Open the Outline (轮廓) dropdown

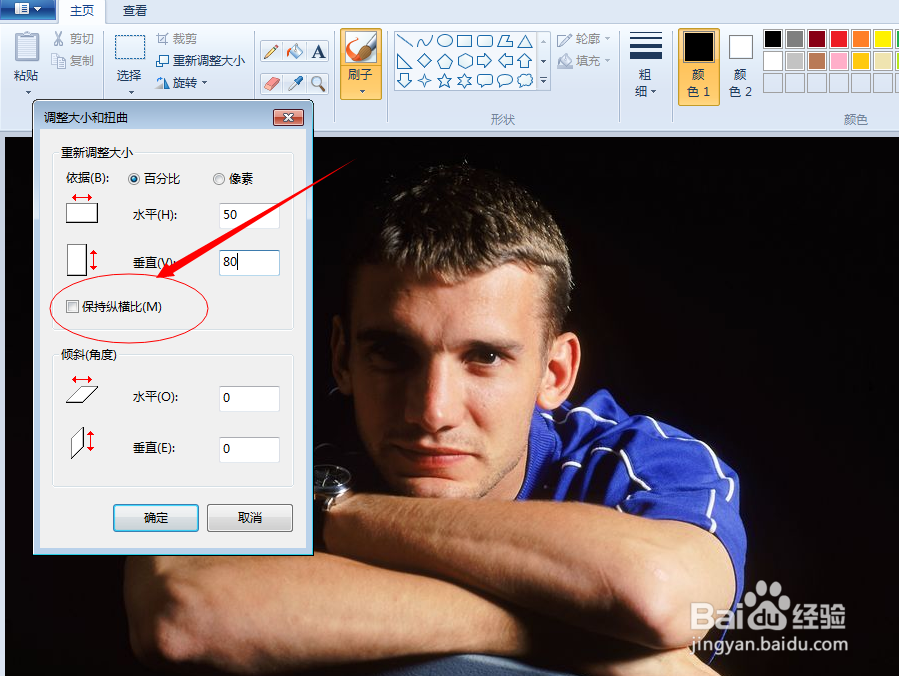click(584, 38)
